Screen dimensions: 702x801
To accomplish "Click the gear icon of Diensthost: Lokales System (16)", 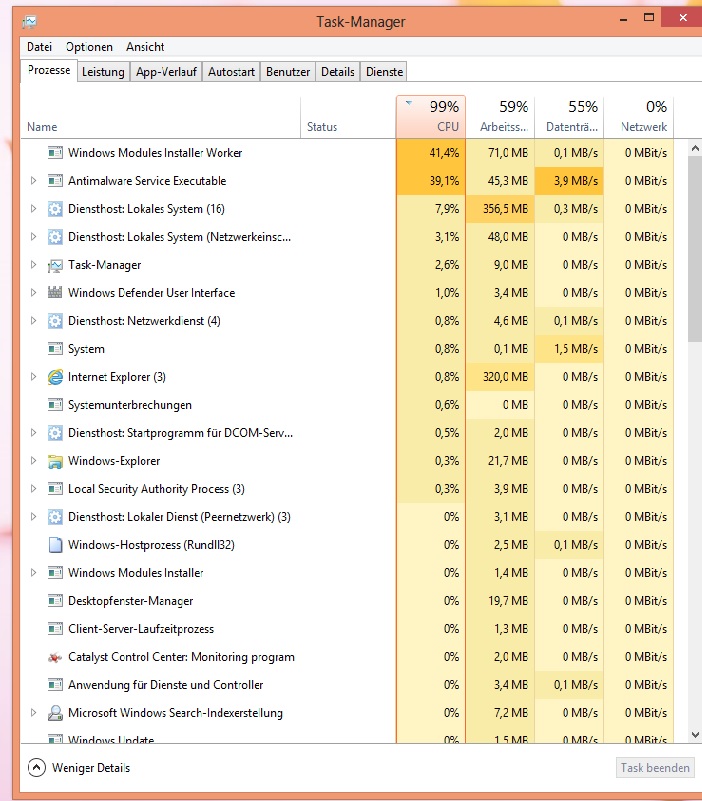I will click(x=55, y=208).
